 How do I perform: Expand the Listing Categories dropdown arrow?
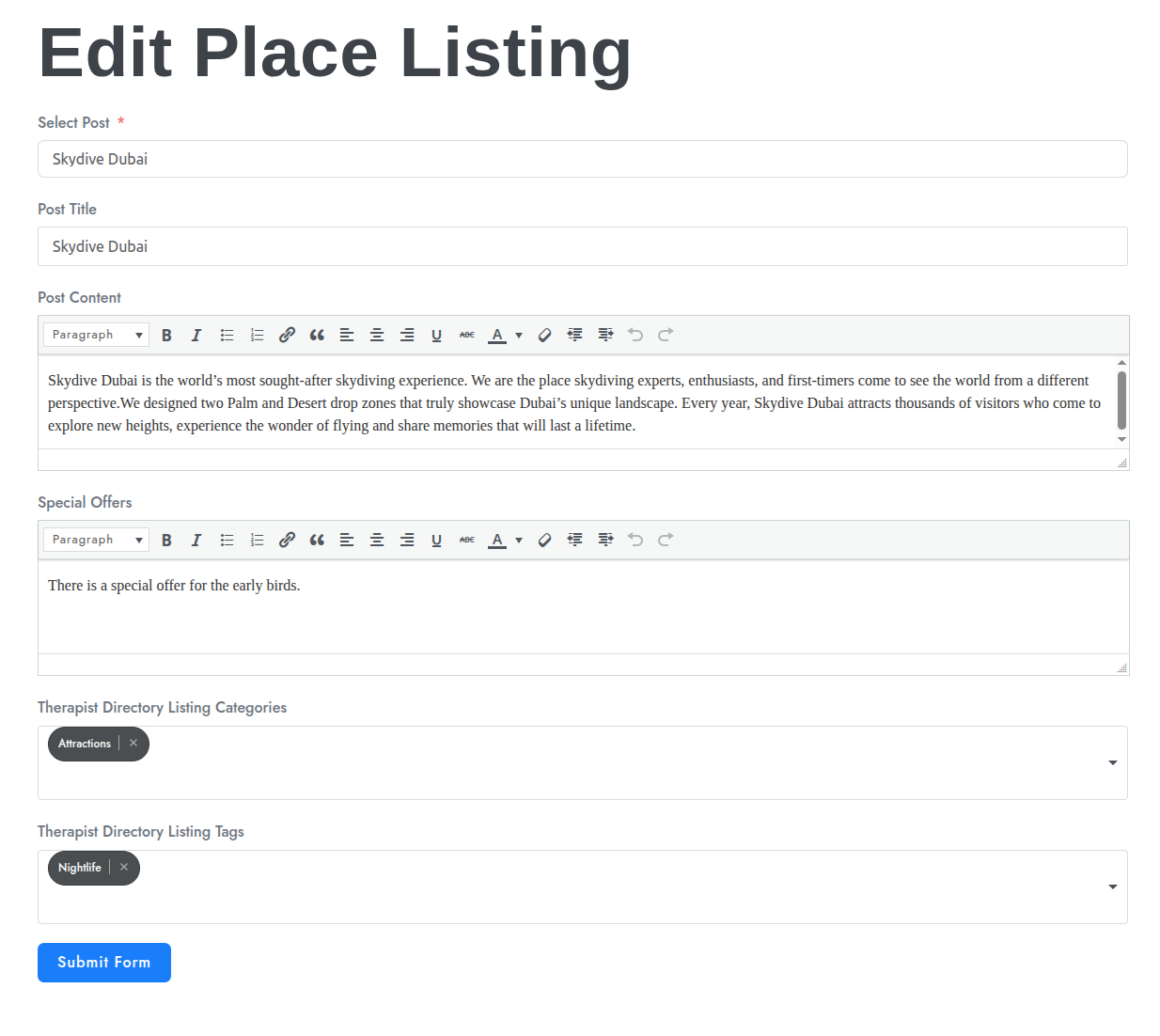click(1112, 762)
